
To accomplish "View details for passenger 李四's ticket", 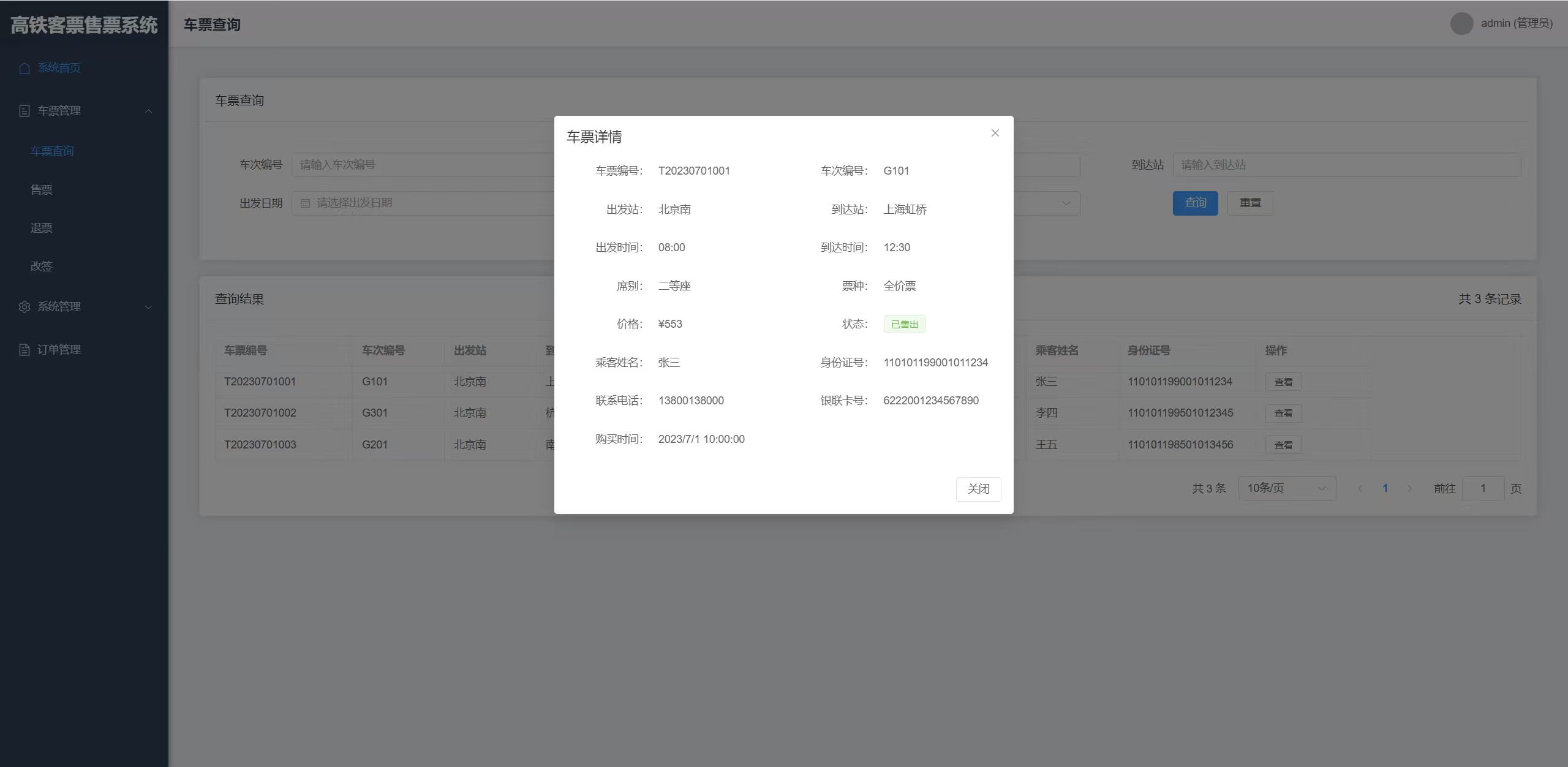I will [x=1283, y=414].
